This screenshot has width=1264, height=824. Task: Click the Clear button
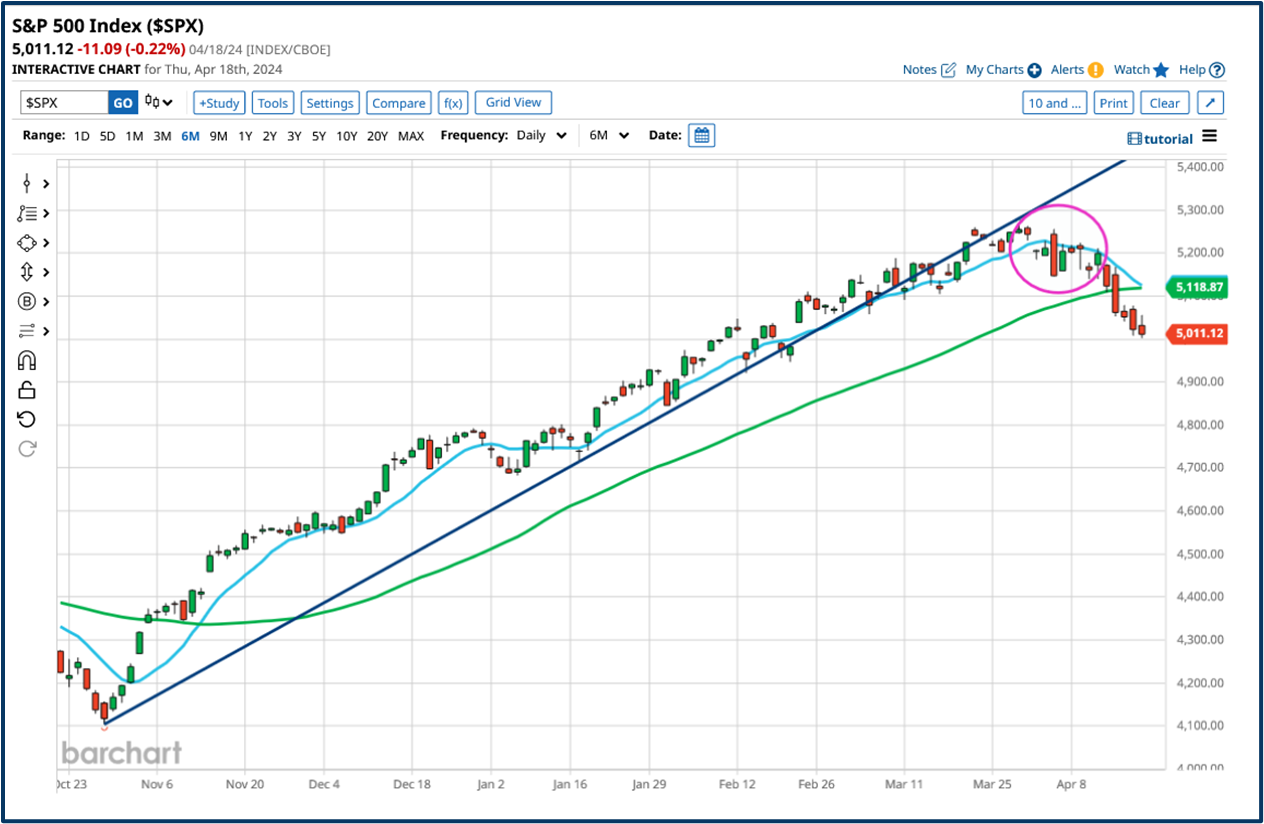click(x=1164, y=102)
